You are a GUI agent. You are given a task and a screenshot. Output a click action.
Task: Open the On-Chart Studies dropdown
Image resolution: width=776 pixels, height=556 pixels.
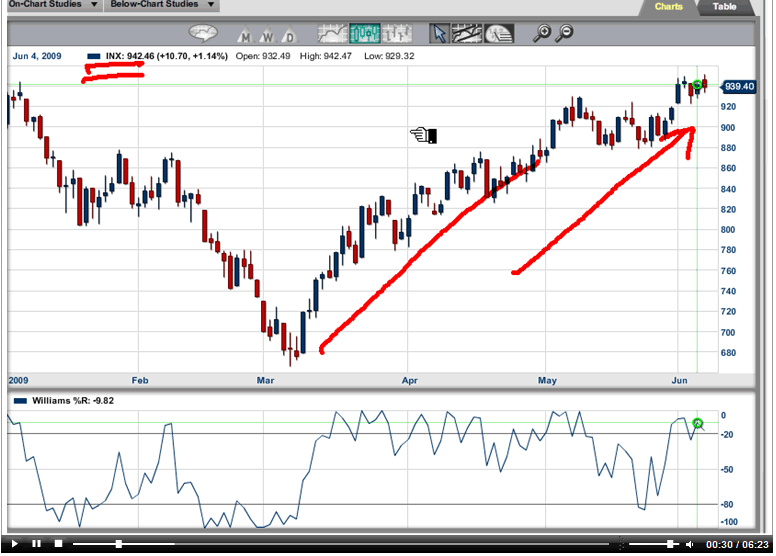point(50,5)
